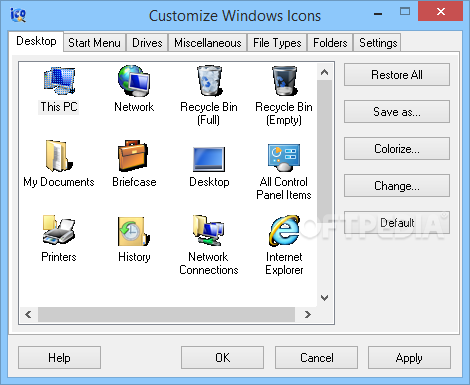Click the horizontal scrollbar thumb
This screenshot has width=470, height=385.
point(166,314)
